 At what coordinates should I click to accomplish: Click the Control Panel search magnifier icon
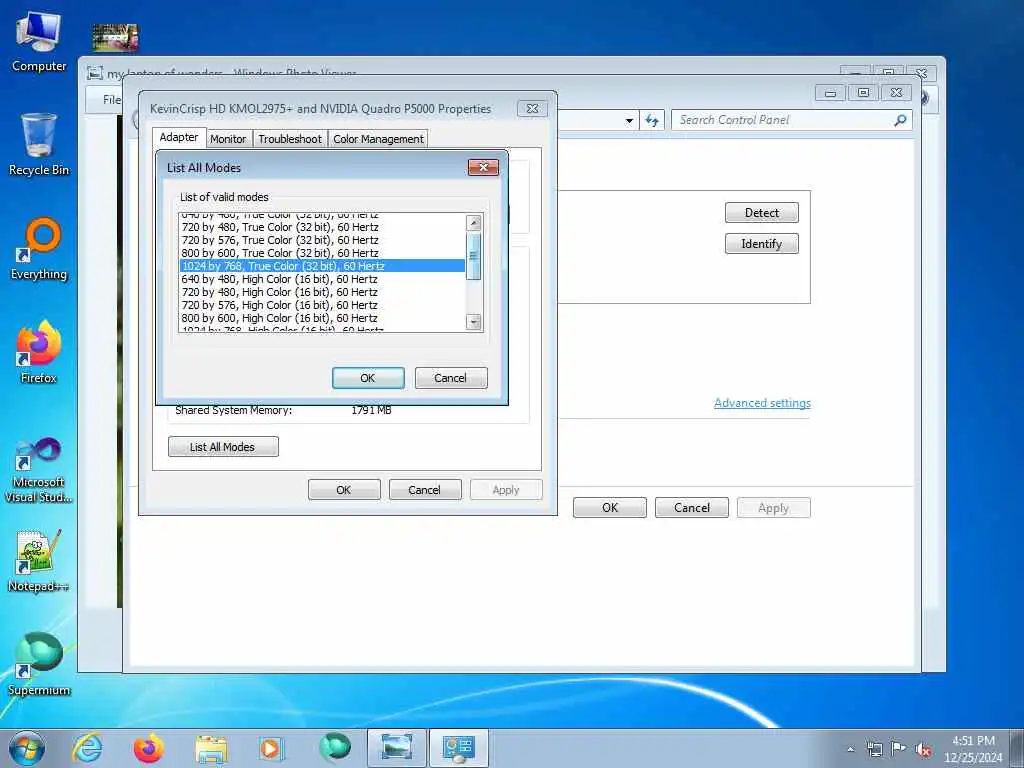coord(900,120)
